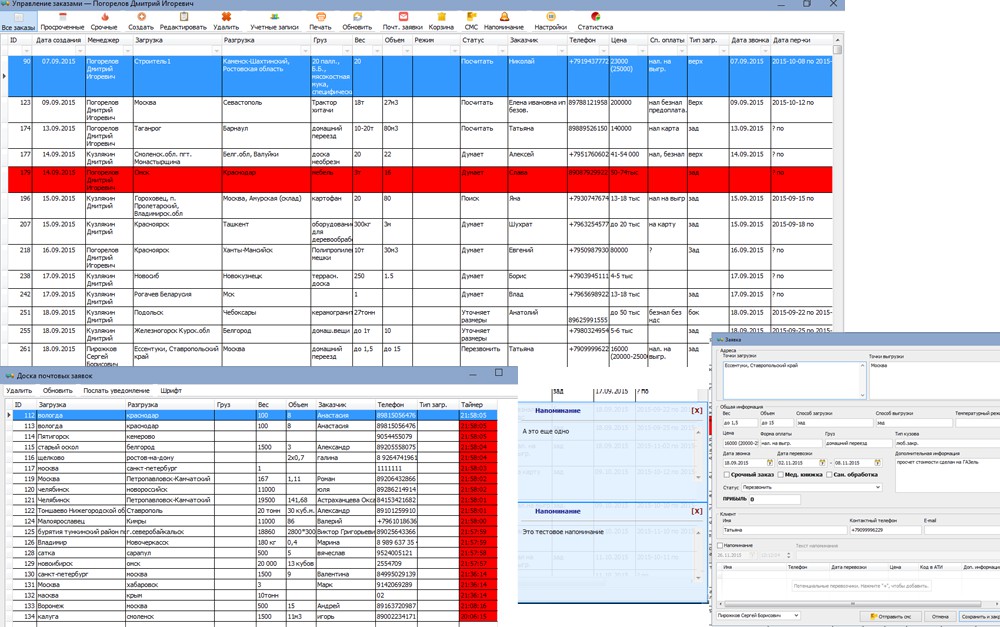Show Срочные orders from toolbar
Image resolution: width=1000 pixels, height=627 pixels.
point(104,21)
